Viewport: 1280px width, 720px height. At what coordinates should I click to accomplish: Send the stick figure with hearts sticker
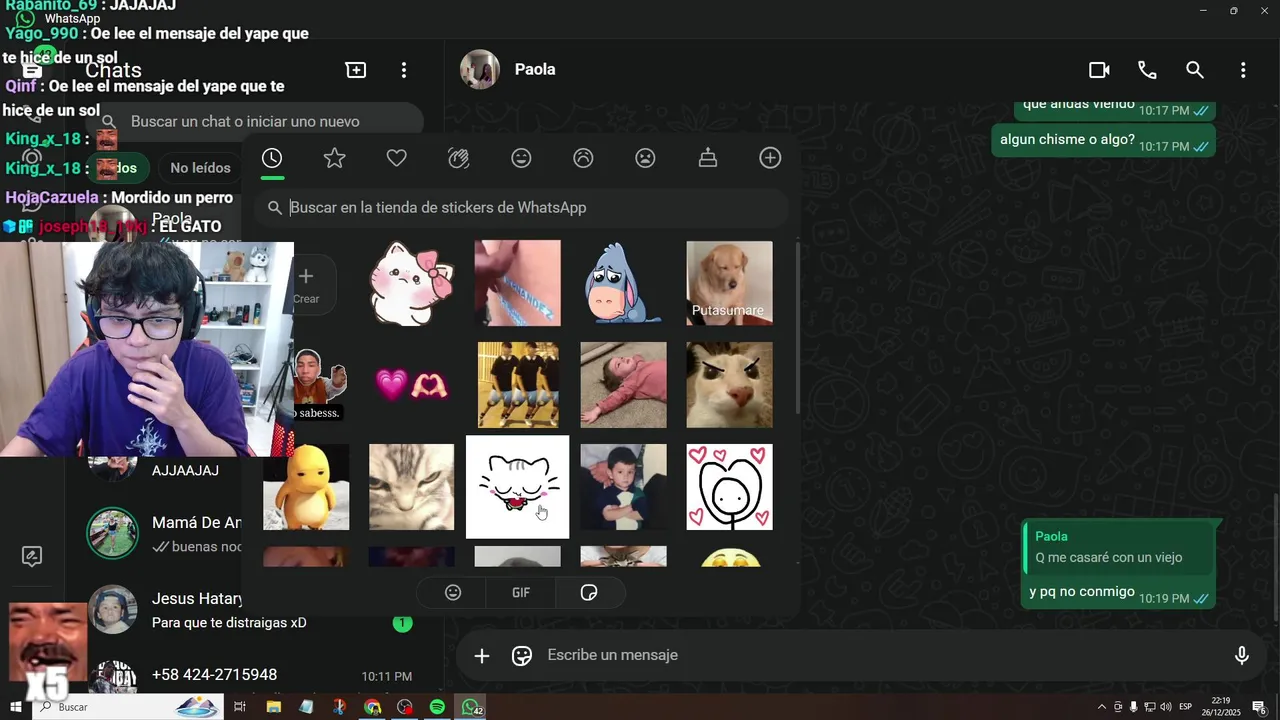point(729,487)
